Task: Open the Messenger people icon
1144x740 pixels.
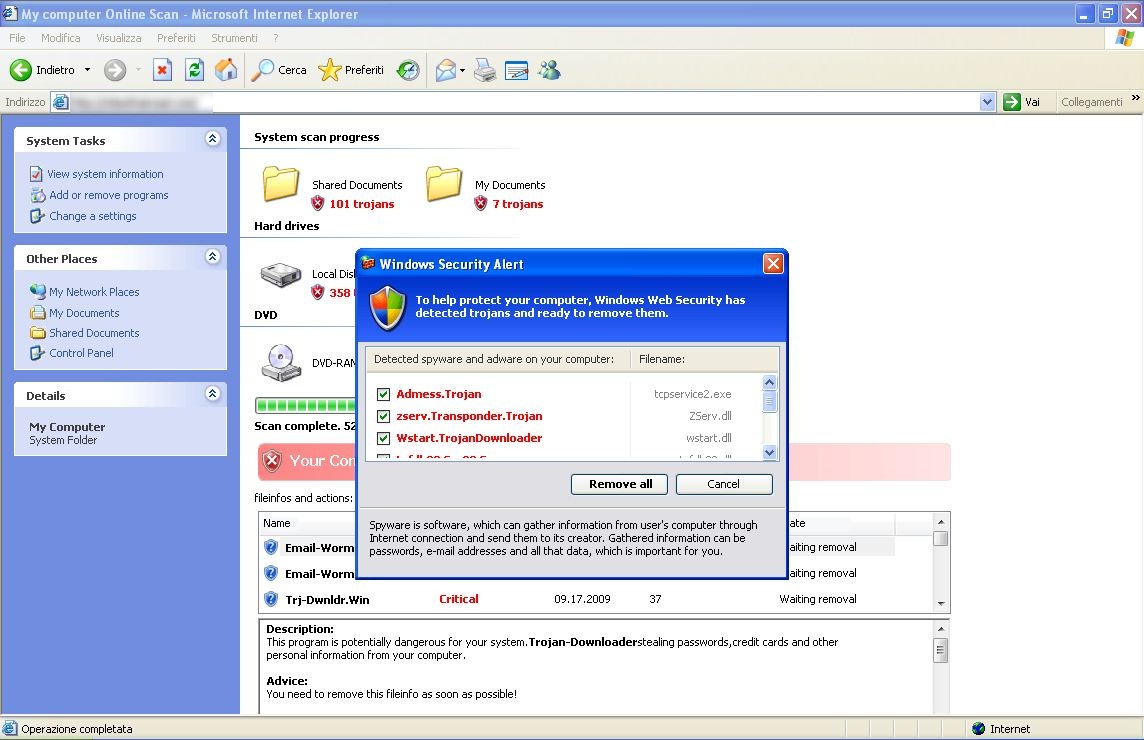Action: (549, 70)
